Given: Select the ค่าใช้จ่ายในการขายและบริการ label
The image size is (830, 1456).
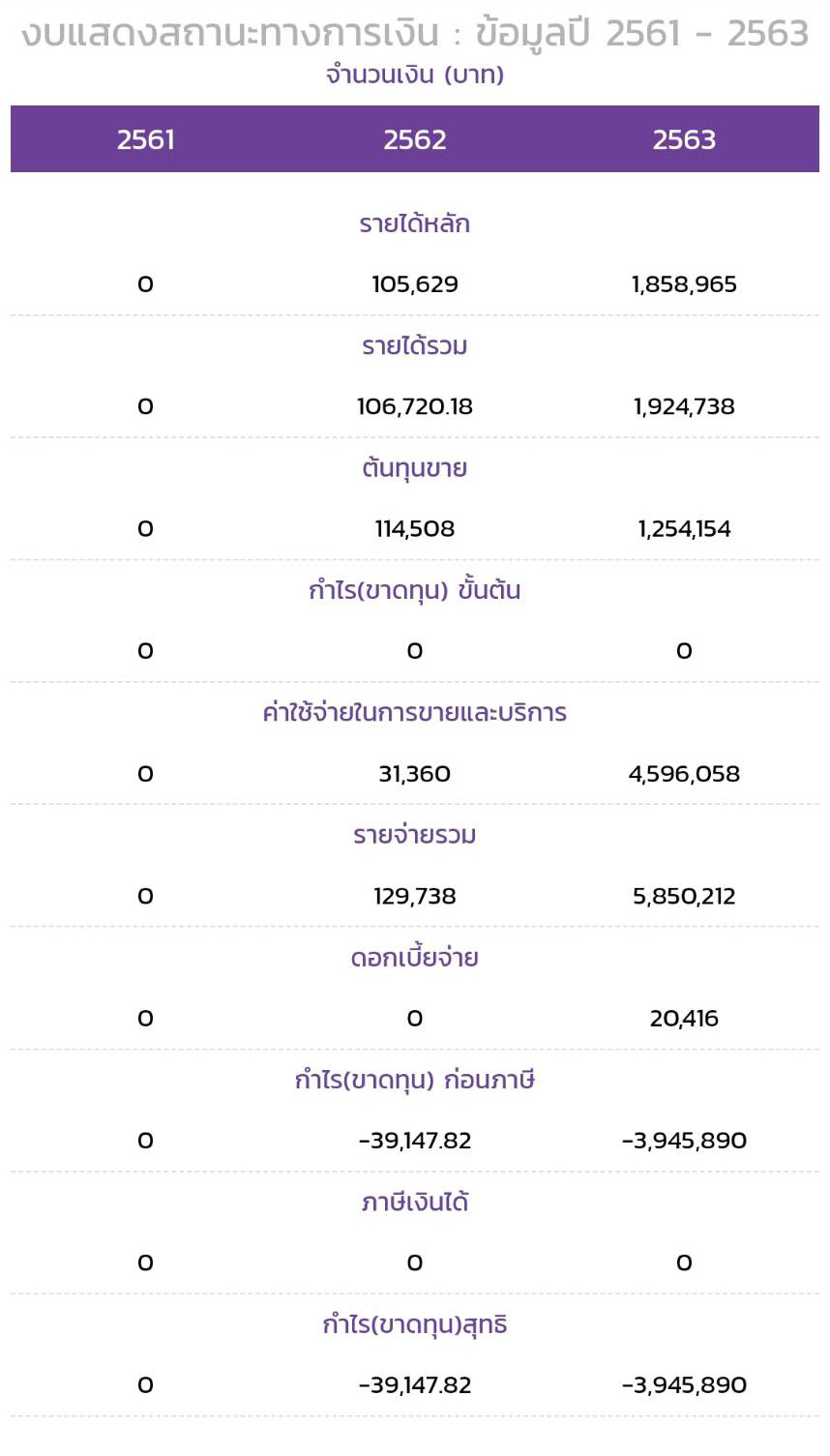Looking at the screenshot, I should pyautogui.click(x=415, y=713).
